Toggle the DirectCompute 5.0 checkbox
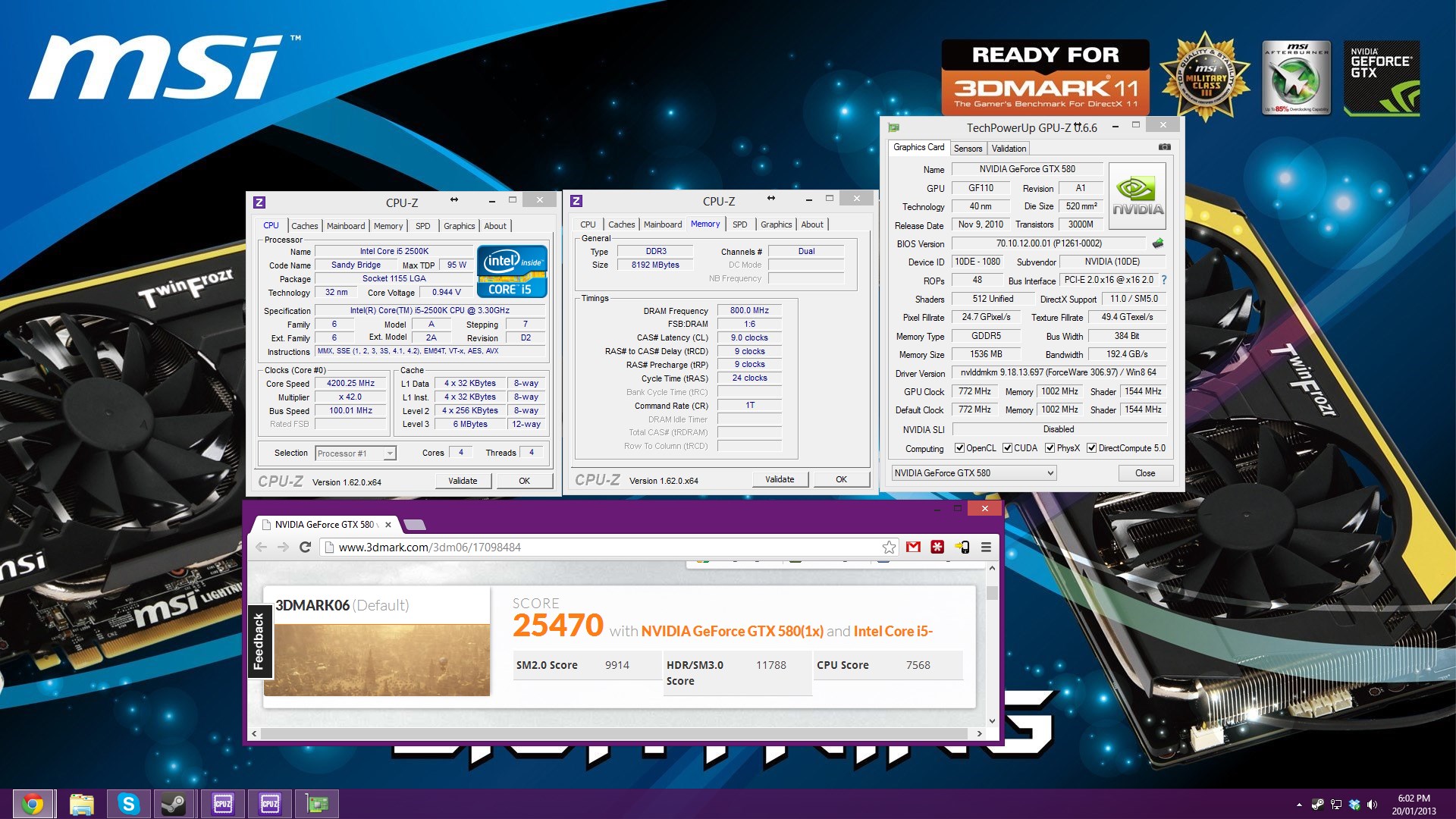The width and height of the screenshot is (1456, 819). click(x=1091, y=448)
